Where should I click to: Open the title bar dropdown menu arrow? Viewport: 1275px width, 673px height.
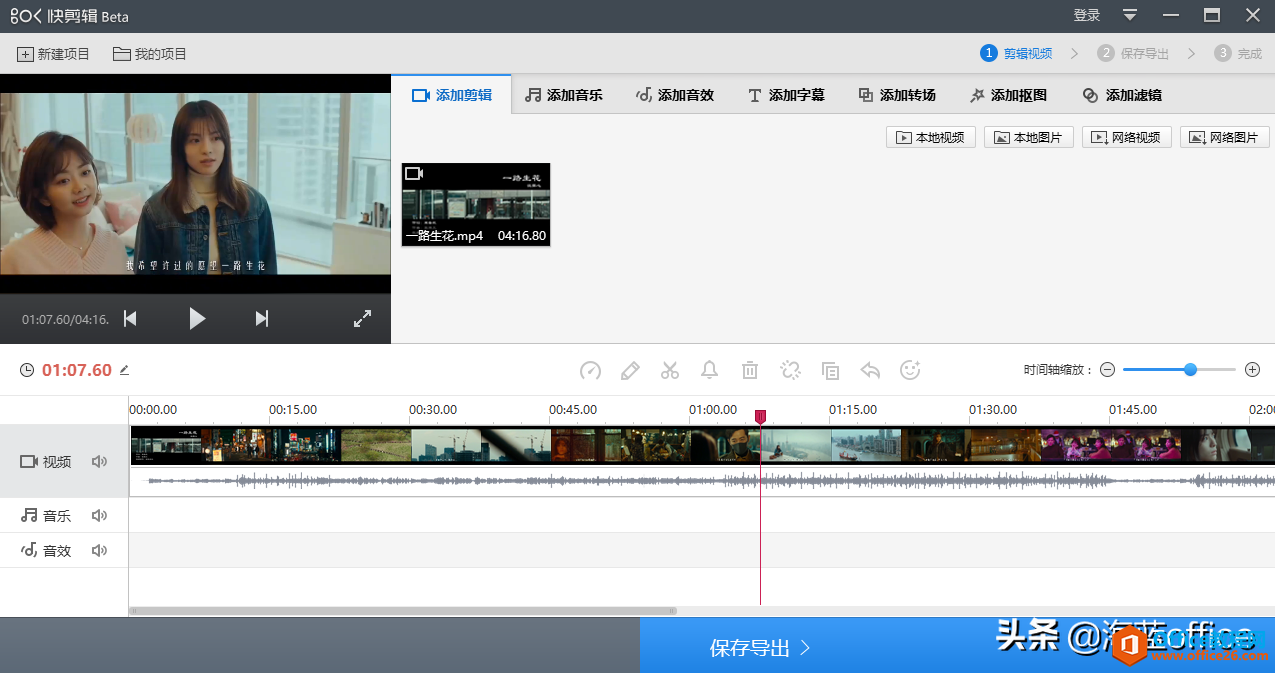tap(1130, 15)
